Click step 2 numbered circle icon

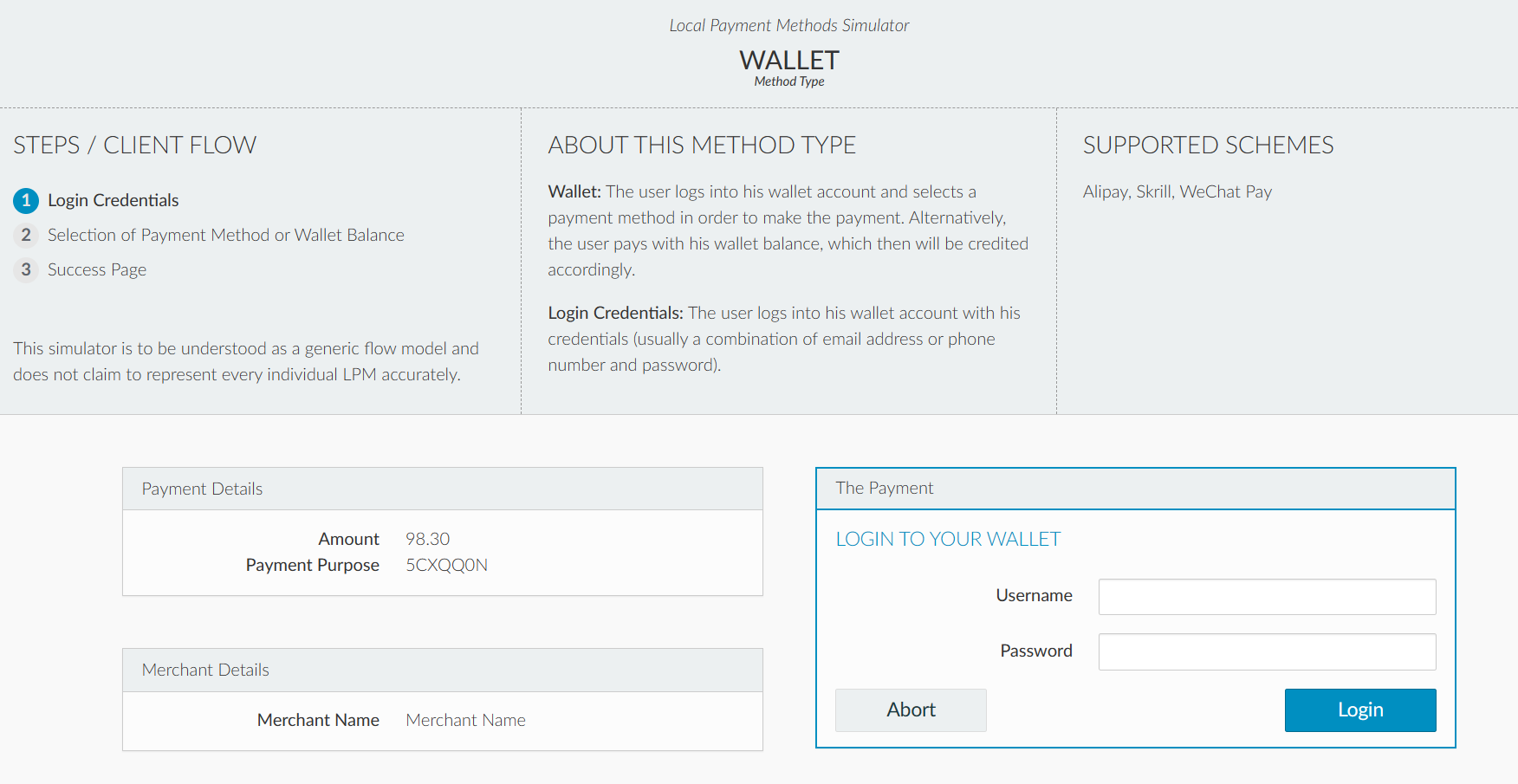26,235
